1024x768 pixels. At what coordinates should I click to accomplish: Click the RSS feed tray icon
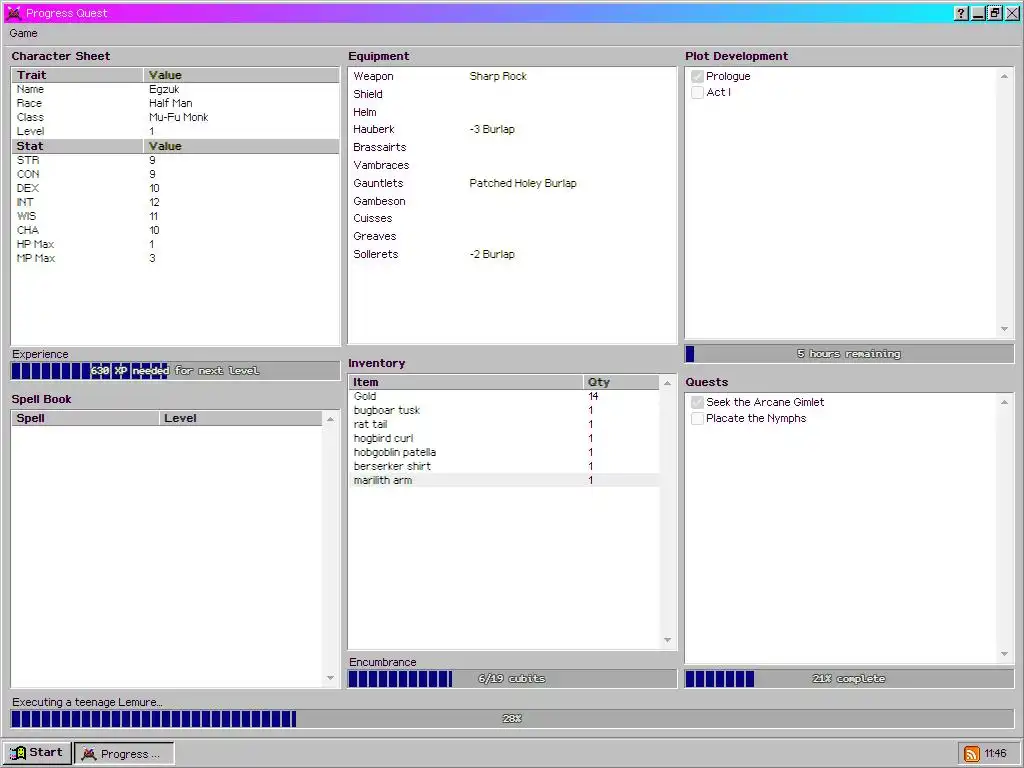tap(972, 754)
